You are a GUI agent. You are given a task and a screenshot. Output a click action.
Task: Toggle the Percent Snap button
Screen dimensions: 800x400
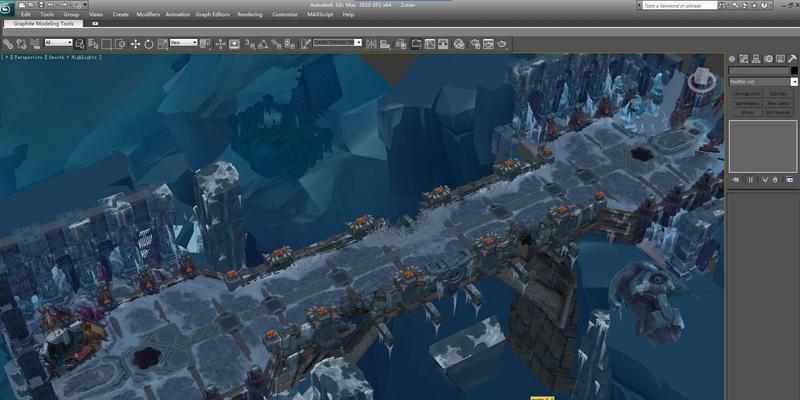[276, 44]
